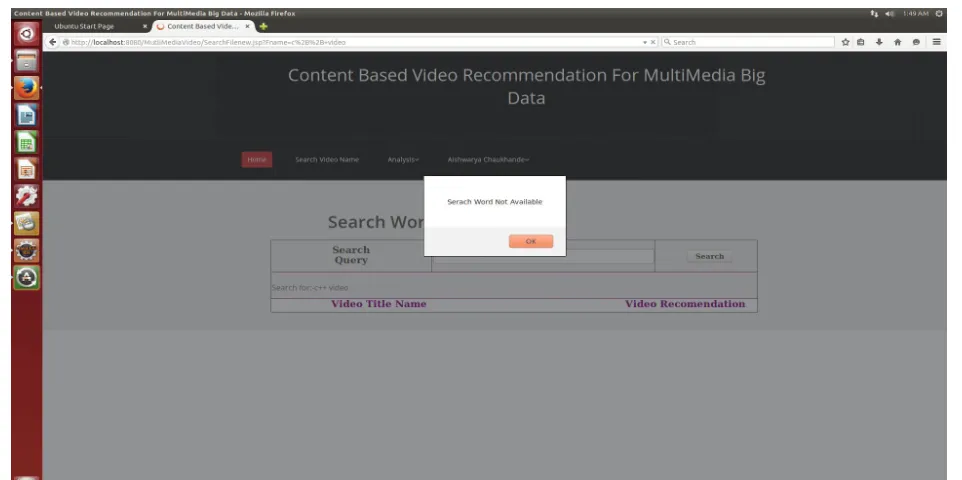Click OK in the alert dialog
Screen dimensions: 962x480
coord(531,241)
